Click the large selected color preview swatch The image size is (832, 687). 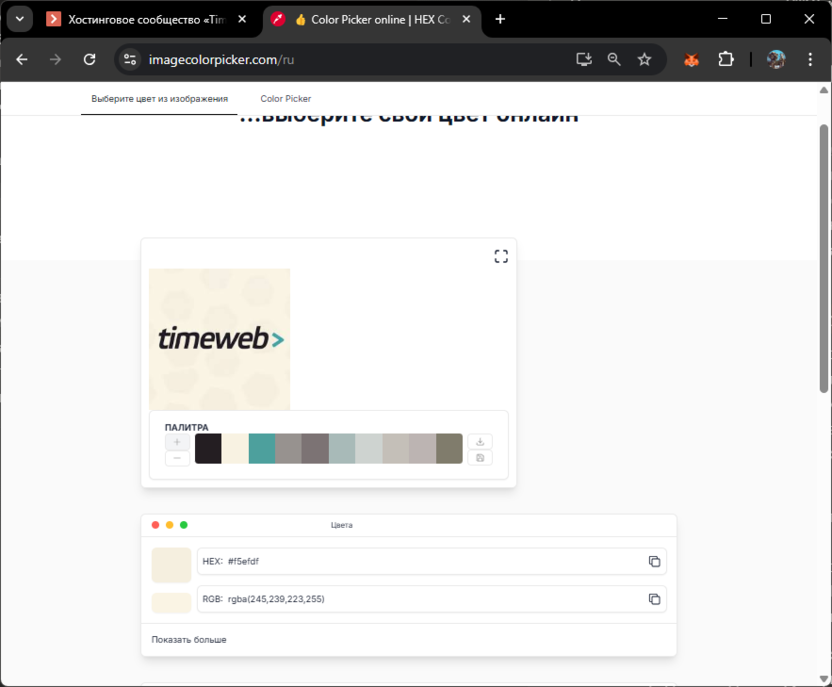[171, 565]
